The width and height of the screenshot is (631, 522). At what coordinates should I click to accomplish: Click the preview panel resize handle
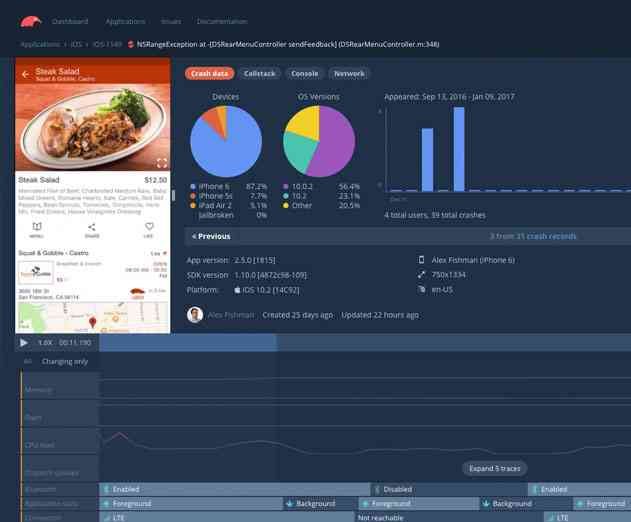[173, 196]
